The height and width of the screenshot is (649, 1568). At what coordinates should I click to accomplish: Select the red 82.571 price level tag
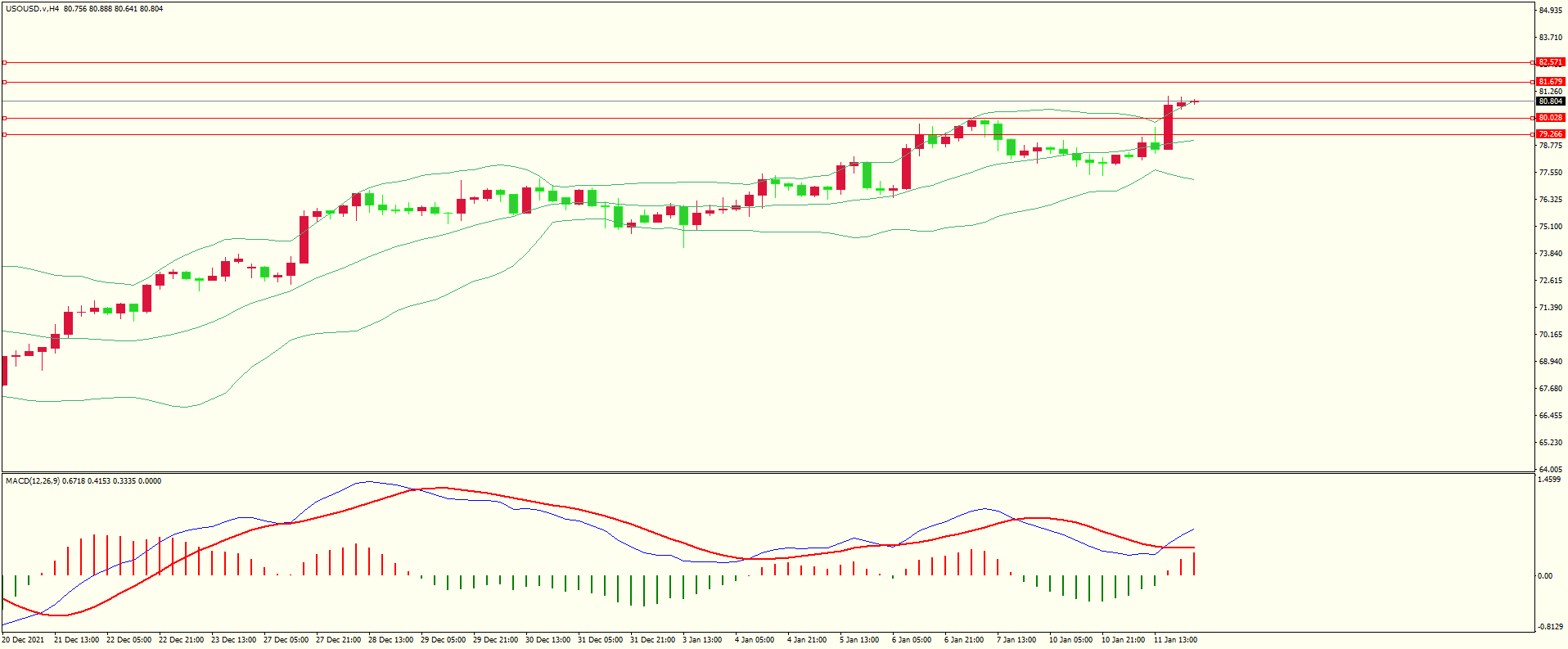(1551, 62)
